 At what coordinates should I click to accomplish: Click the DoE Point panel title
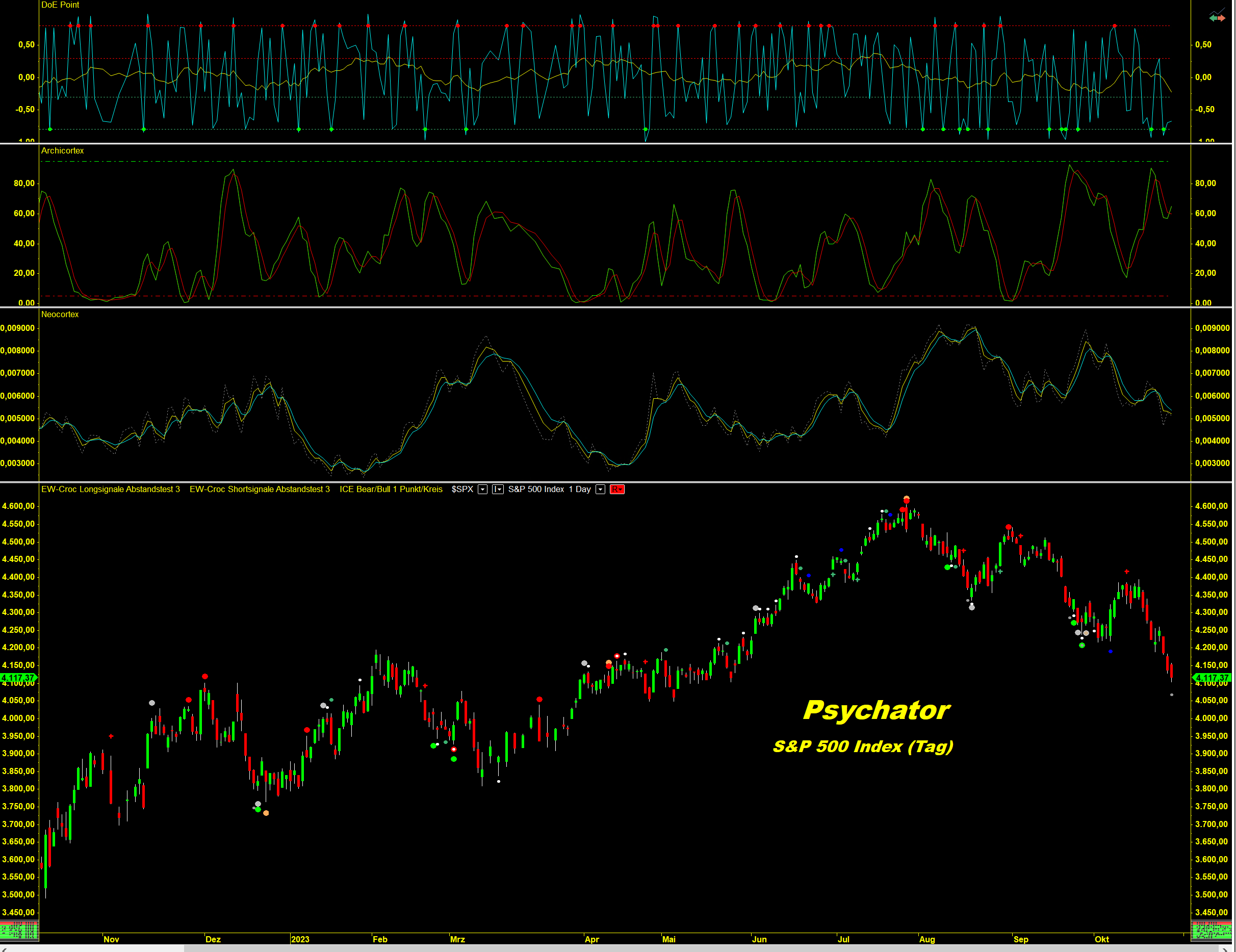(x=60, y=5)
